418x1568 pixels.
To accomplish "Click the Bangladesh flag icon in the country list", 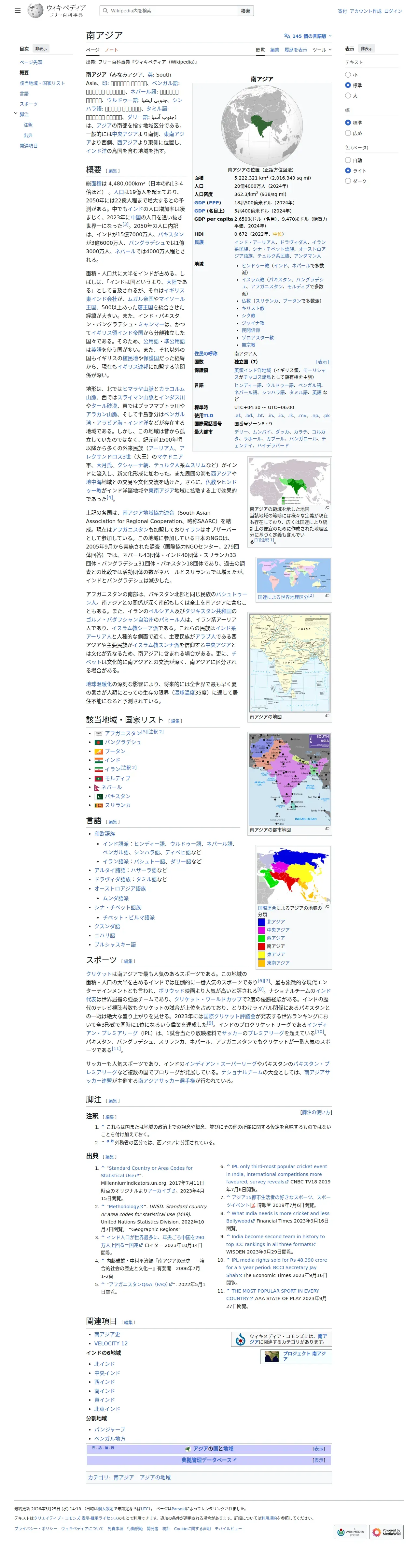I will coord(98,743).
